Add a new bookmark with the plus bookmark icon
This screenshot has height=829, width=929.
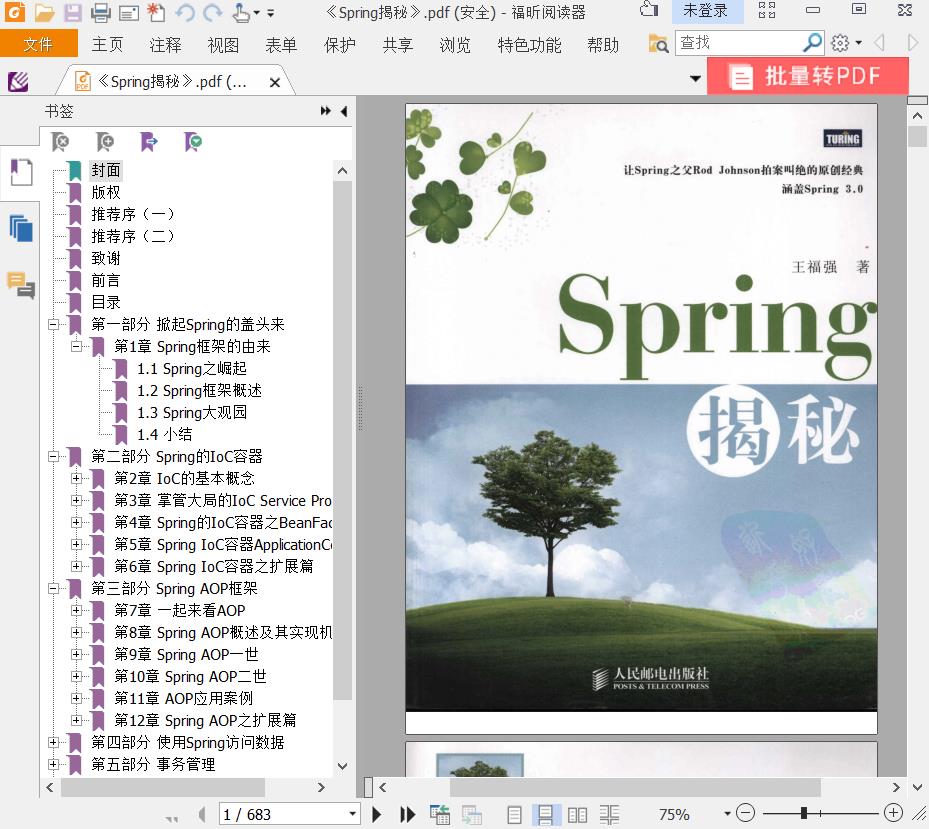click(x=105, y=142)
